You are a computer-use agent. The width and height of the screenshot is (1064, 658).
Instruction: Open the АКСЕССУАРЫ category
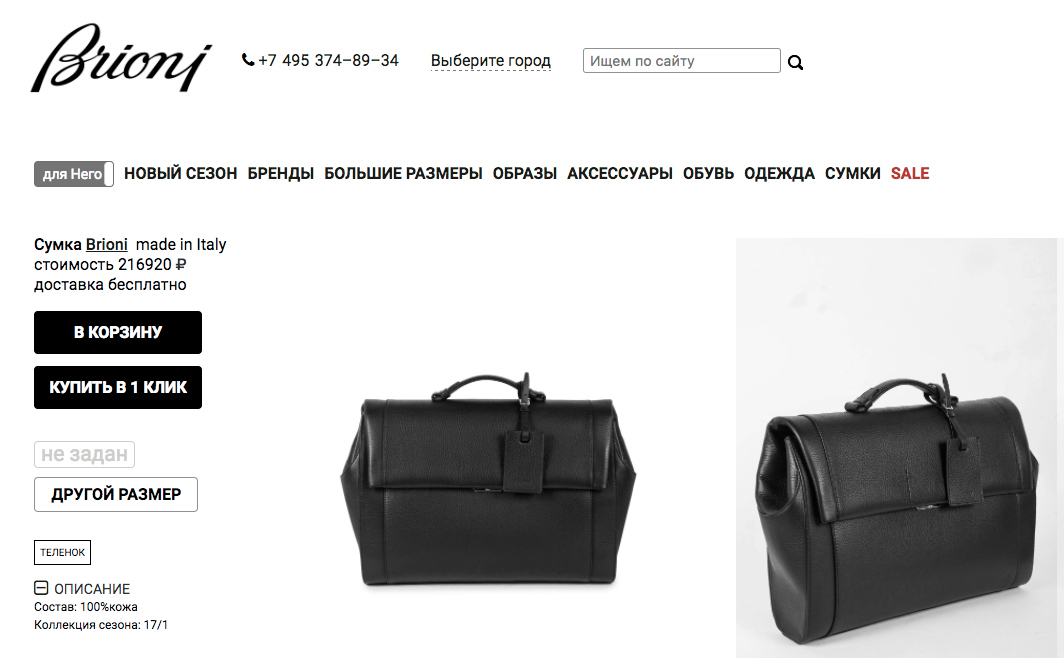click(620, 174)
